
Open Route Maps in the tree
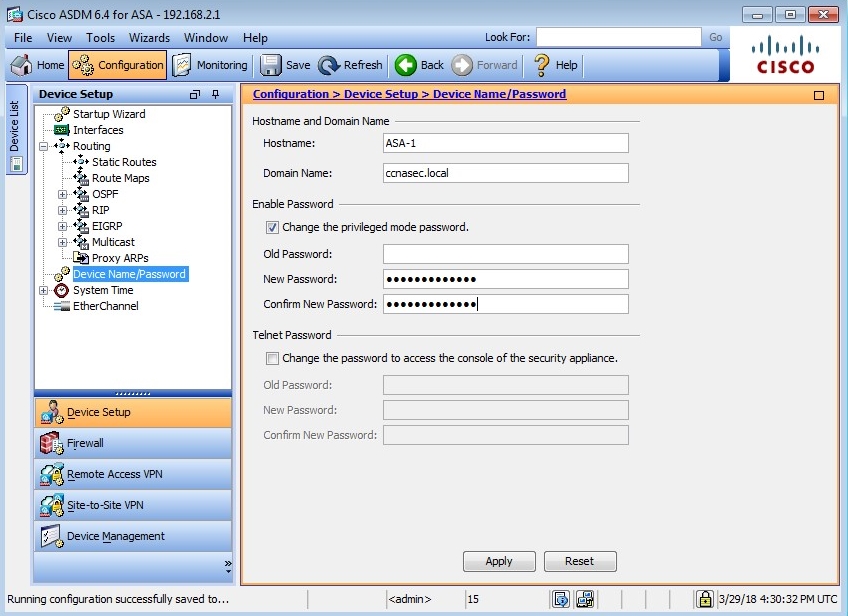[121, 178]
